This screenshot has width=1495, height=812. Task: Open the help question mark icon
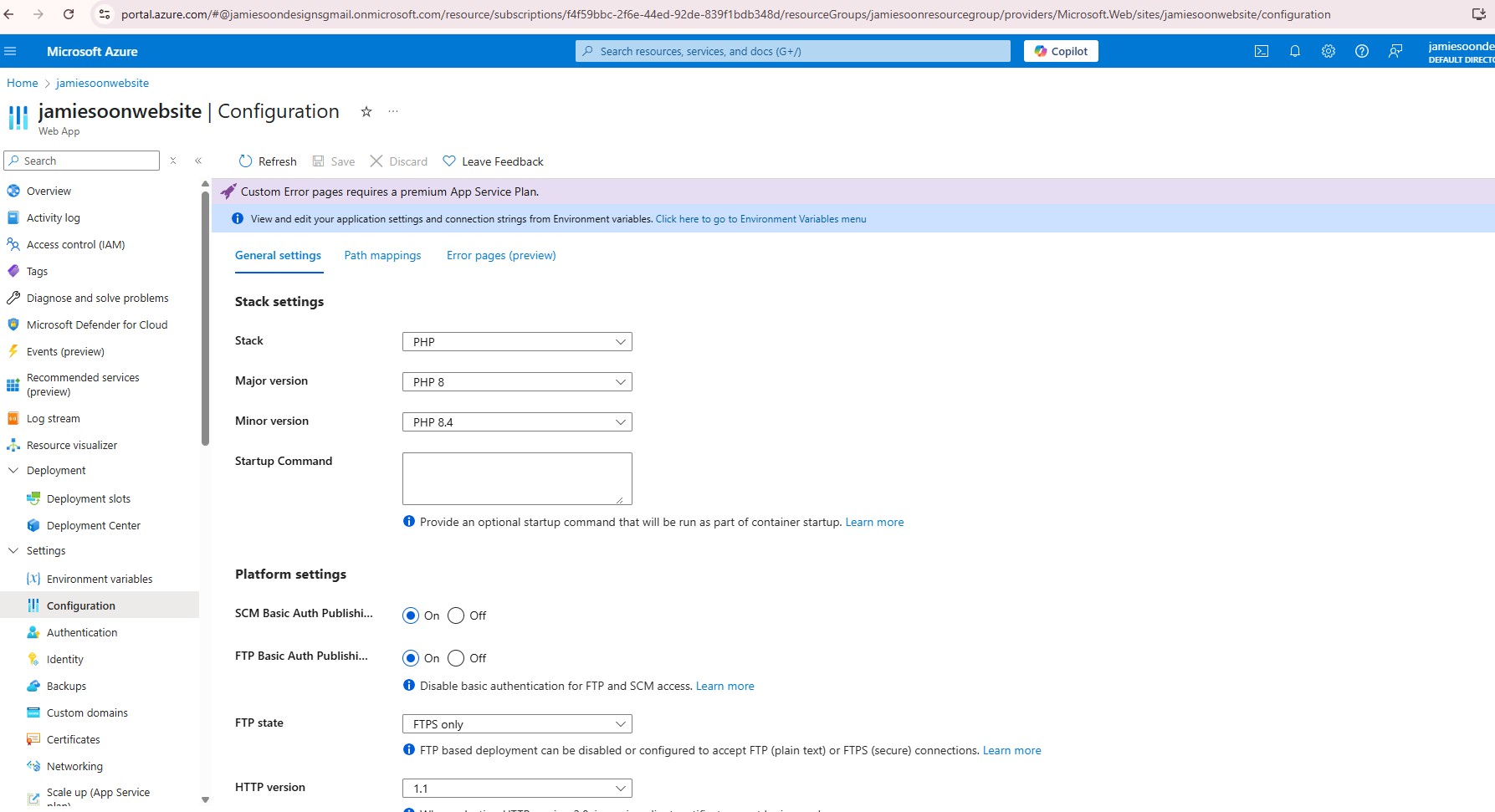tap(1362, 51)
